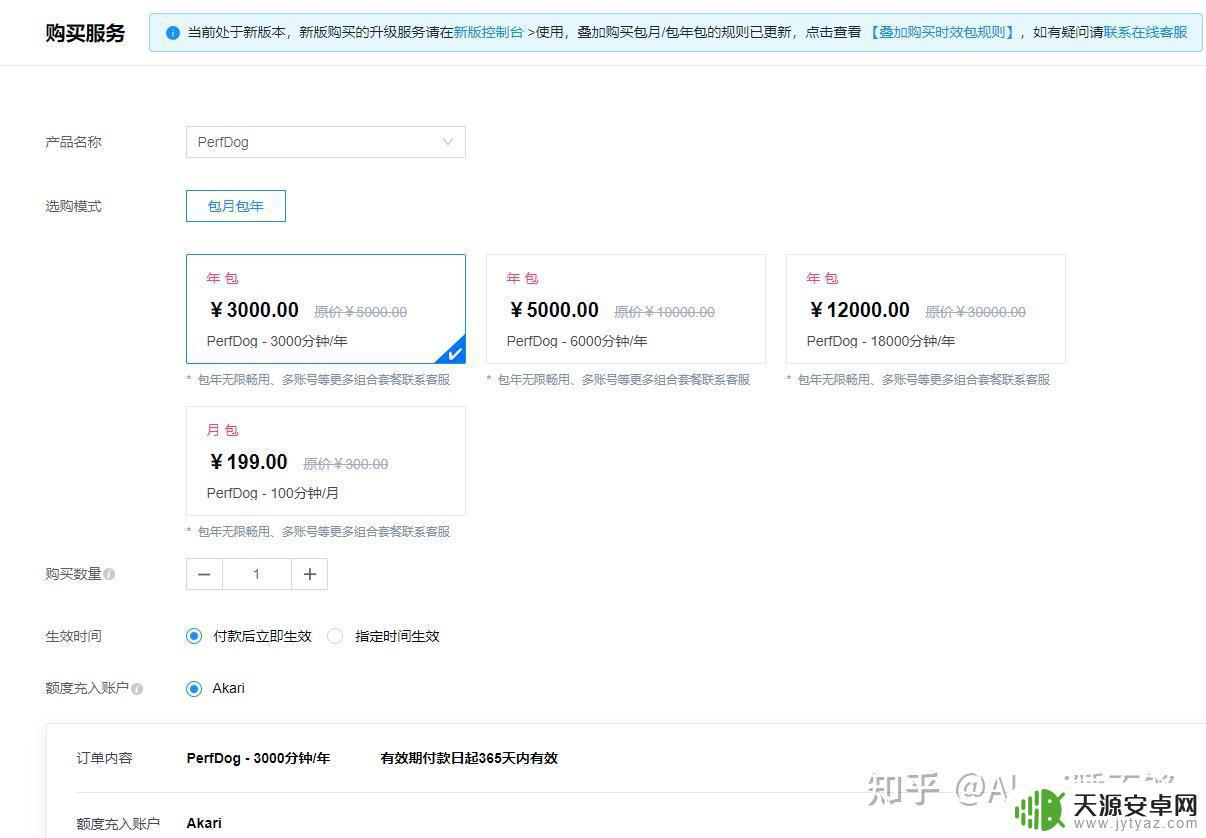Click the PerfDog - 6000分钟/年 description

[577, 341]
